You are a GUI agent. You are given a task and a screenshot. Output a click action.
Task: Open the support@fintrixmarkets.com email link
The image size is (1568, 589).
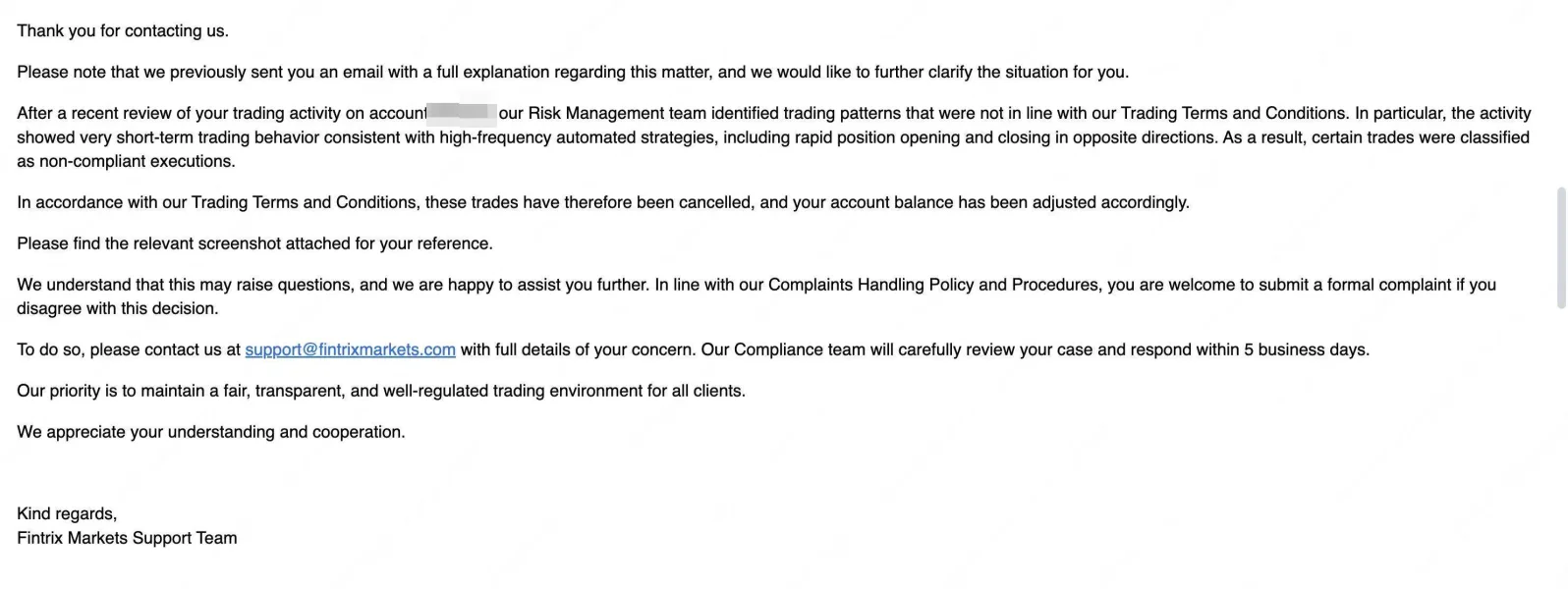pyautogui.click(x=350, y=349)
